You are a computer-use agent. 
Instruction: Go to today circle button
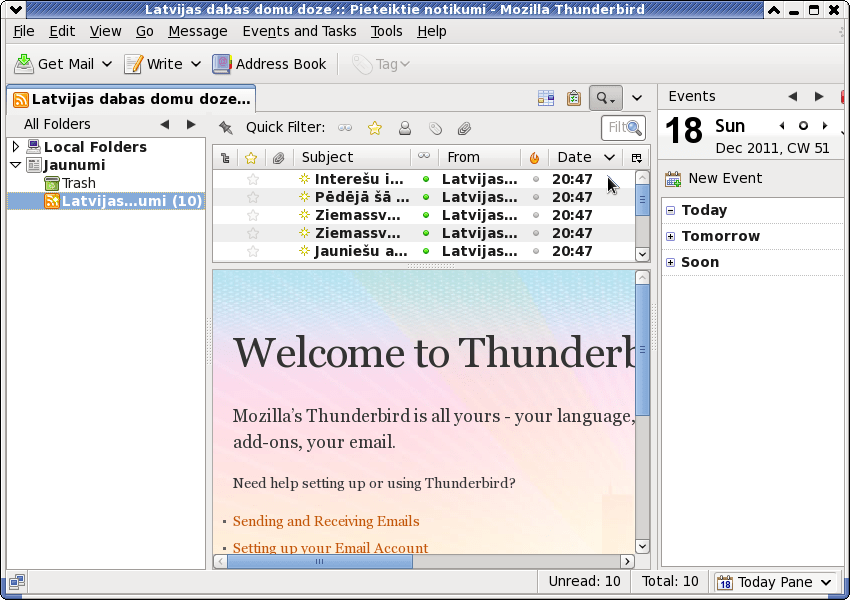point(803,126)
